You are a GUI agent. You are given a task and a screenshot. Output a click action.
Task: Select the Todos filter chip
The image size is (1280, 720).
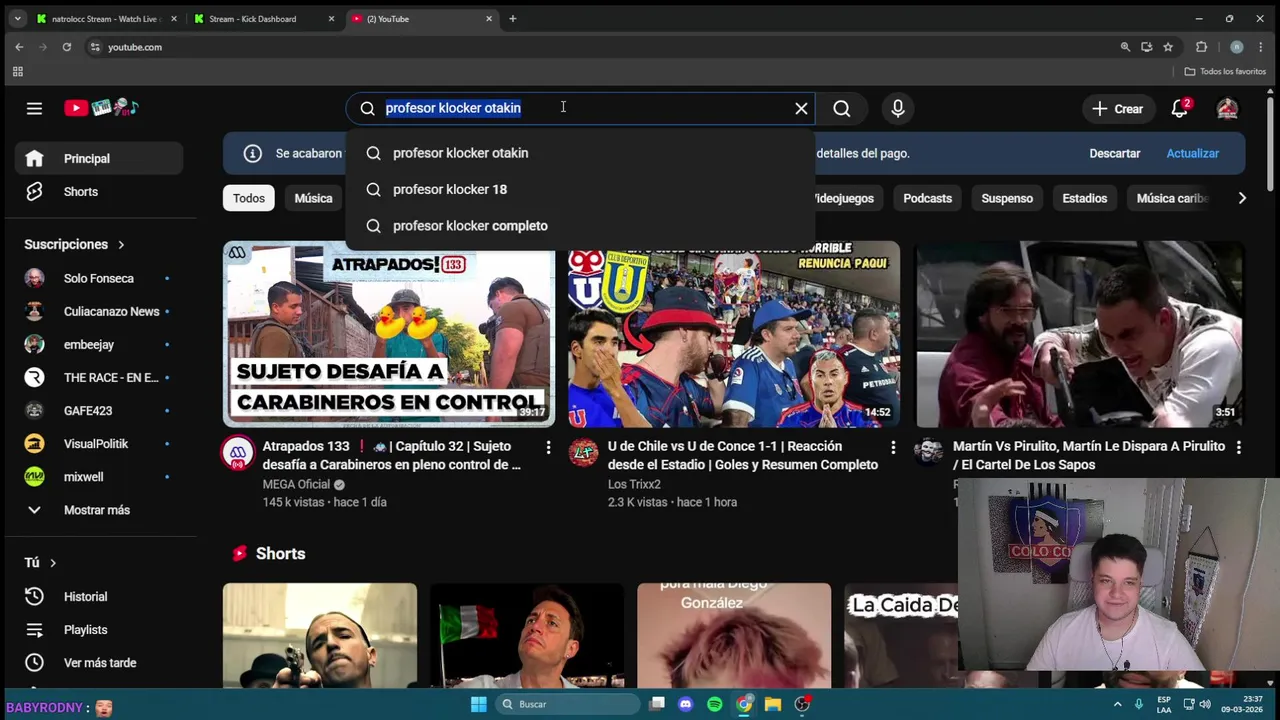point(249,198)
